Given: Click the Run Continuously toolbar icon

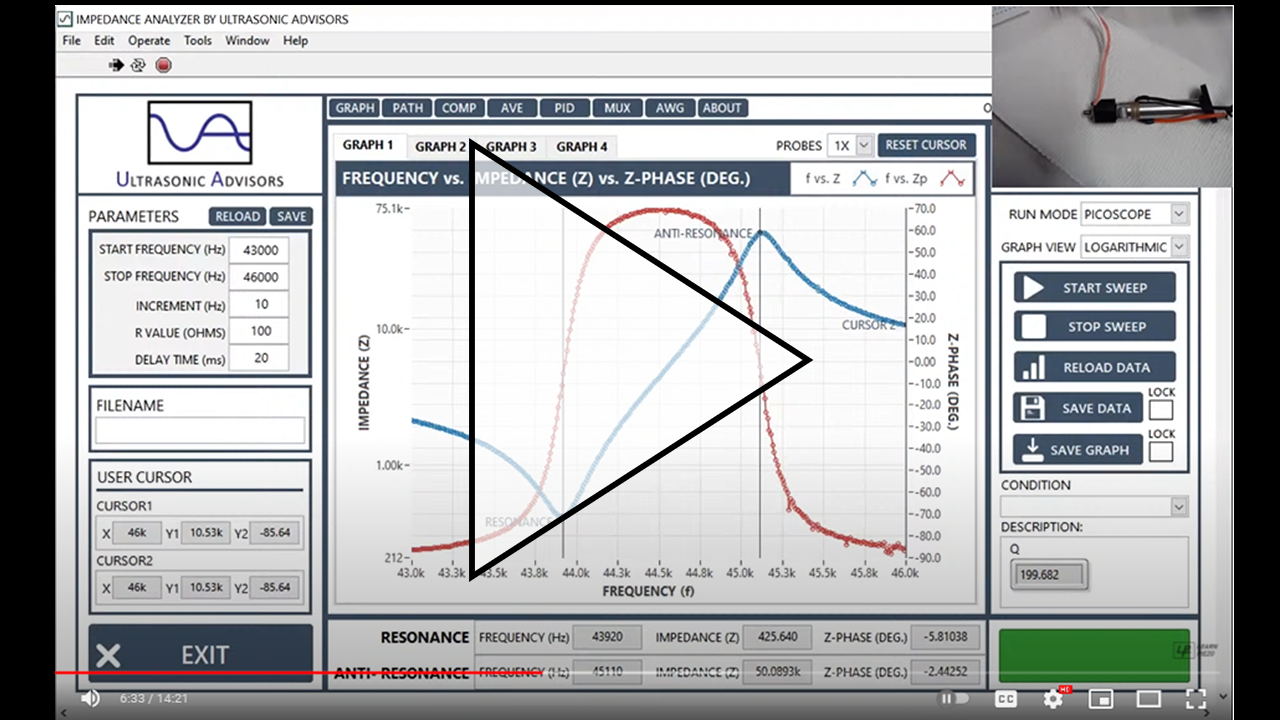Looking at the screenshot, I should 138,65.
